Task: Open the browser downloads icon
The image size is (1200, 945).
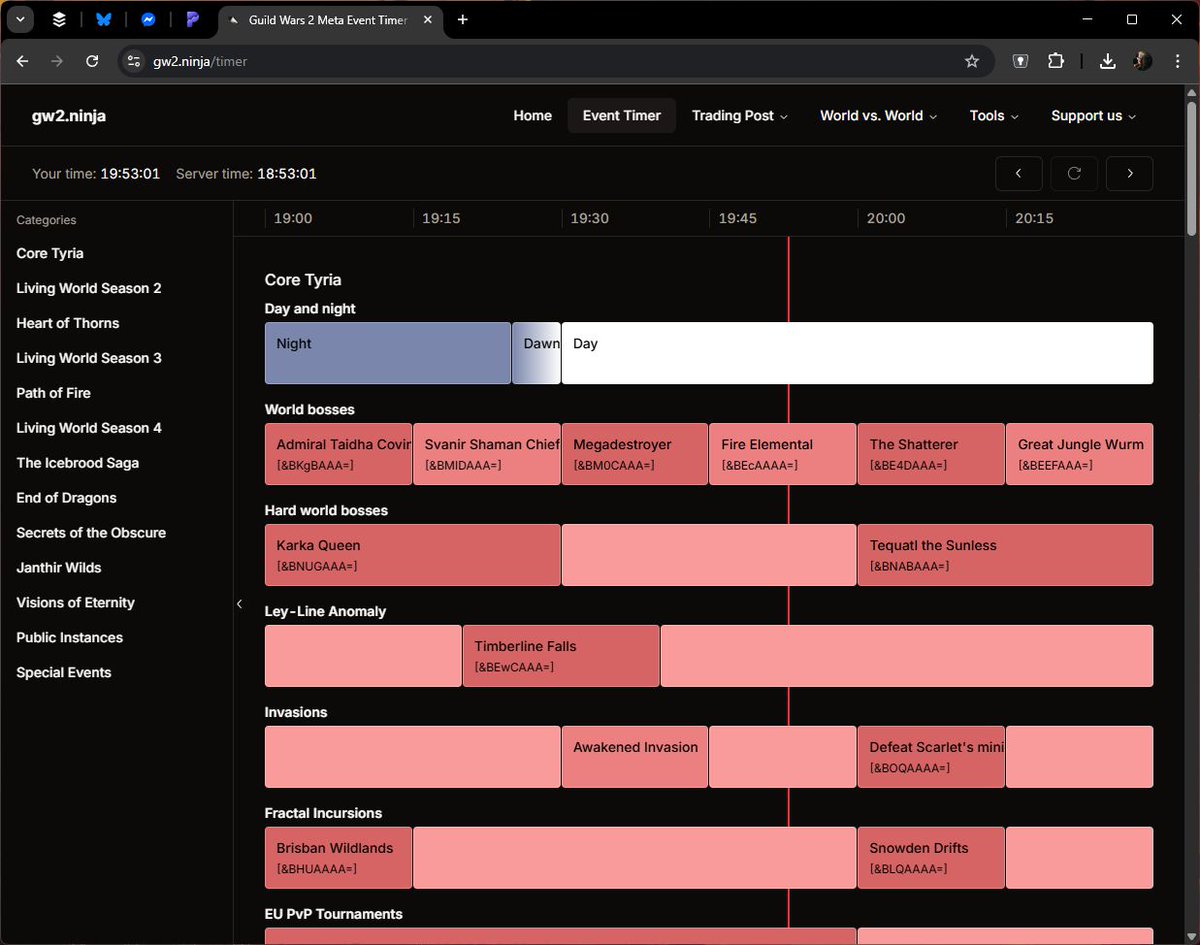Action: 1107,61
